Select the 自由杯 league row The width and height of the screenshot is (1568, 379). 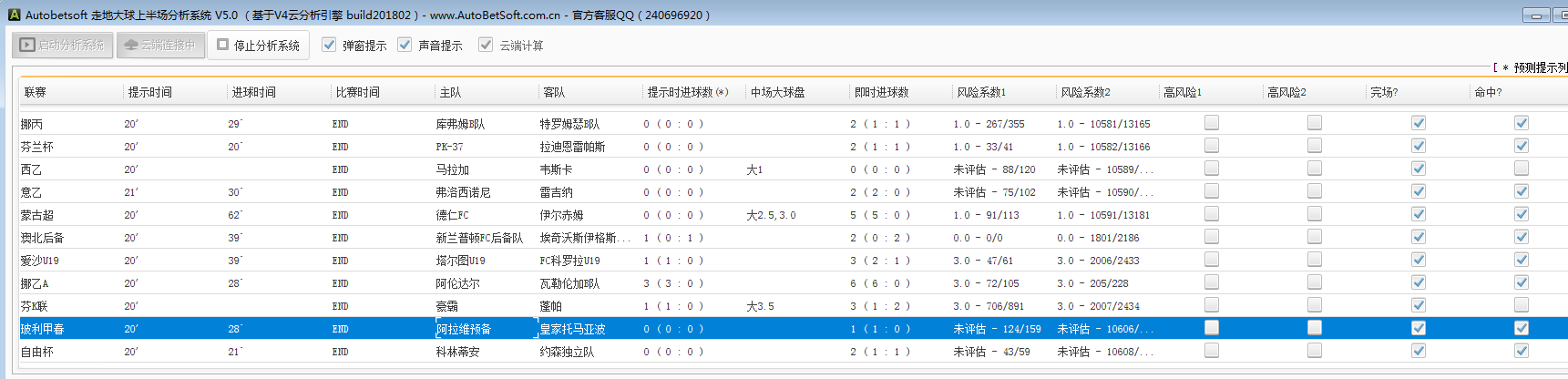pos(37,352)
